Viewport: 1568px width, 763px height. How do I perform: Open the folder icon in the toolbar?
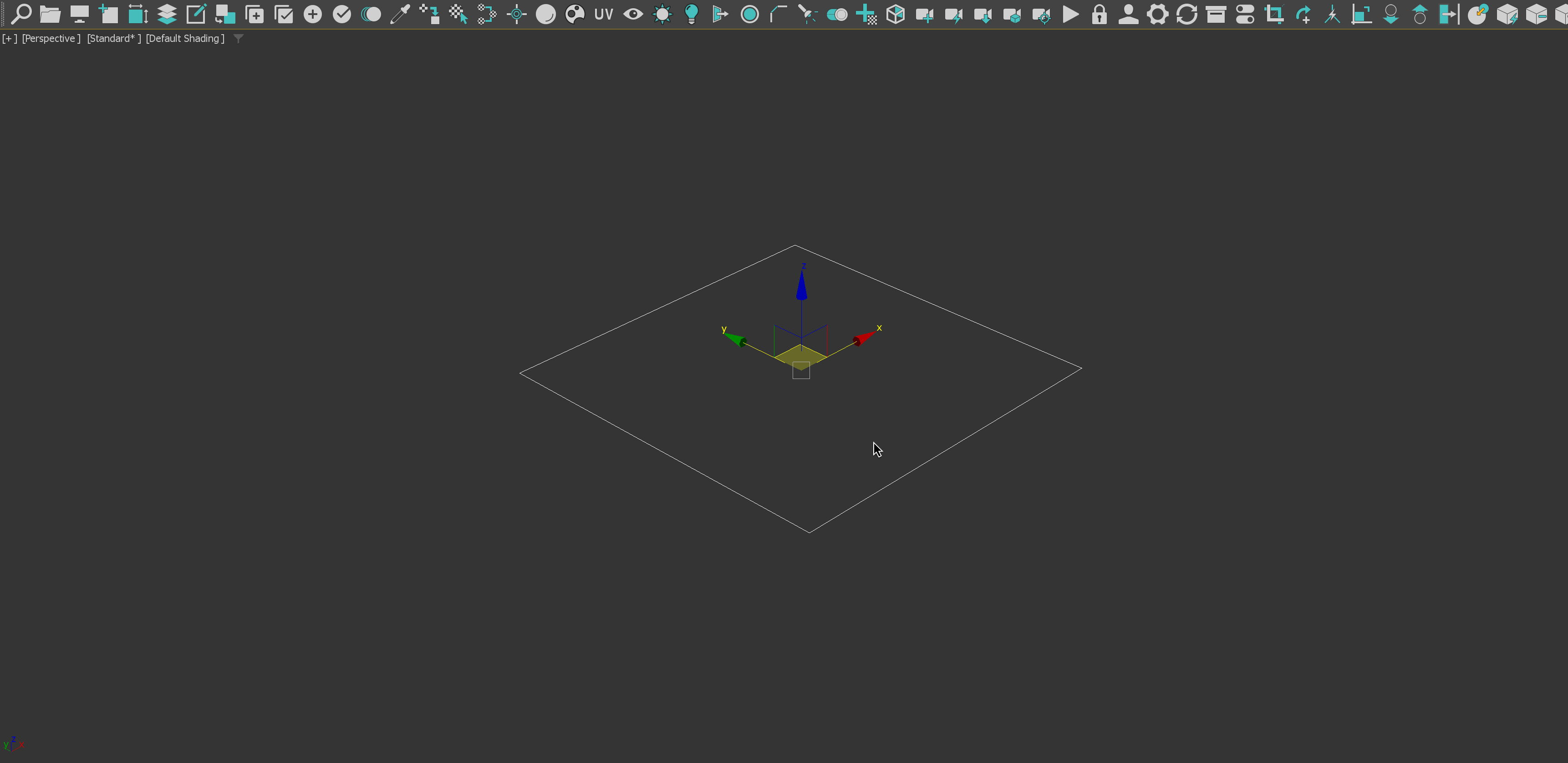coord(50,13)
